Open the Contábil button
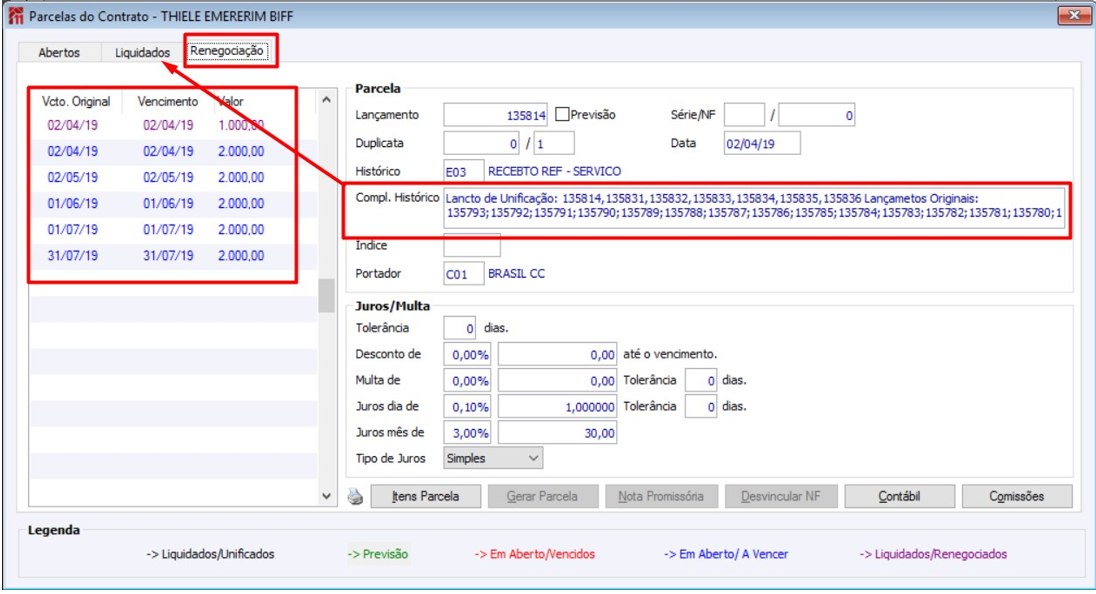This screenshot has width=1096, height=594. [900, 496]
